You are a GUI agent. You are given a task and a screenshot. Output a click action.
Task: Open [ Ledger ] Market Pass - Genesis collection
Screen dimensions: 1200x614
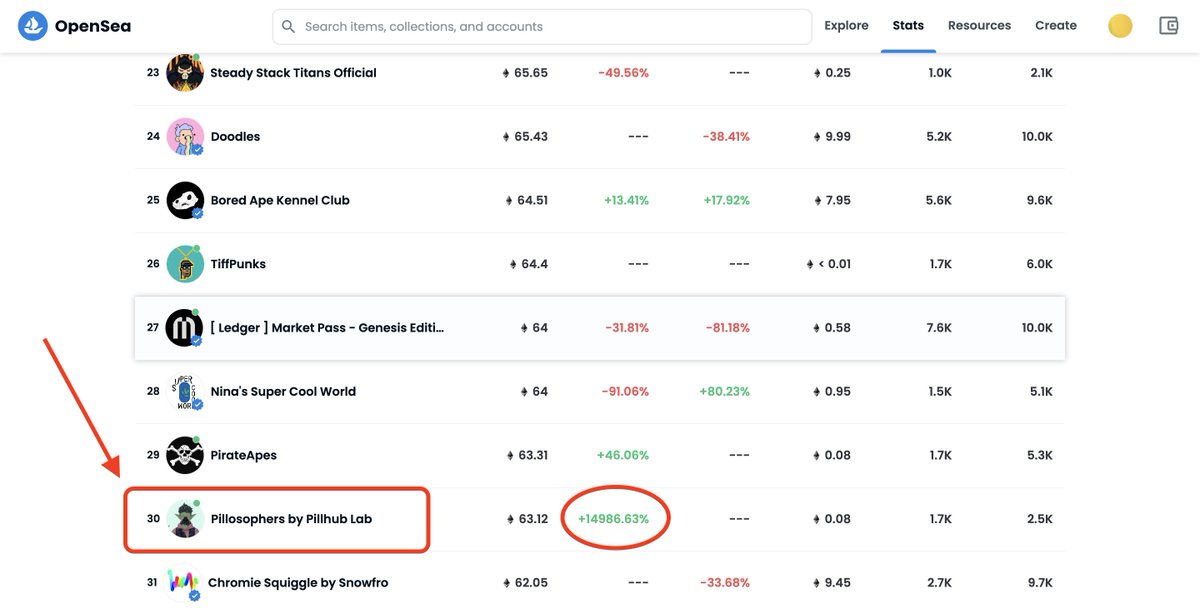(x=327, y=328)
